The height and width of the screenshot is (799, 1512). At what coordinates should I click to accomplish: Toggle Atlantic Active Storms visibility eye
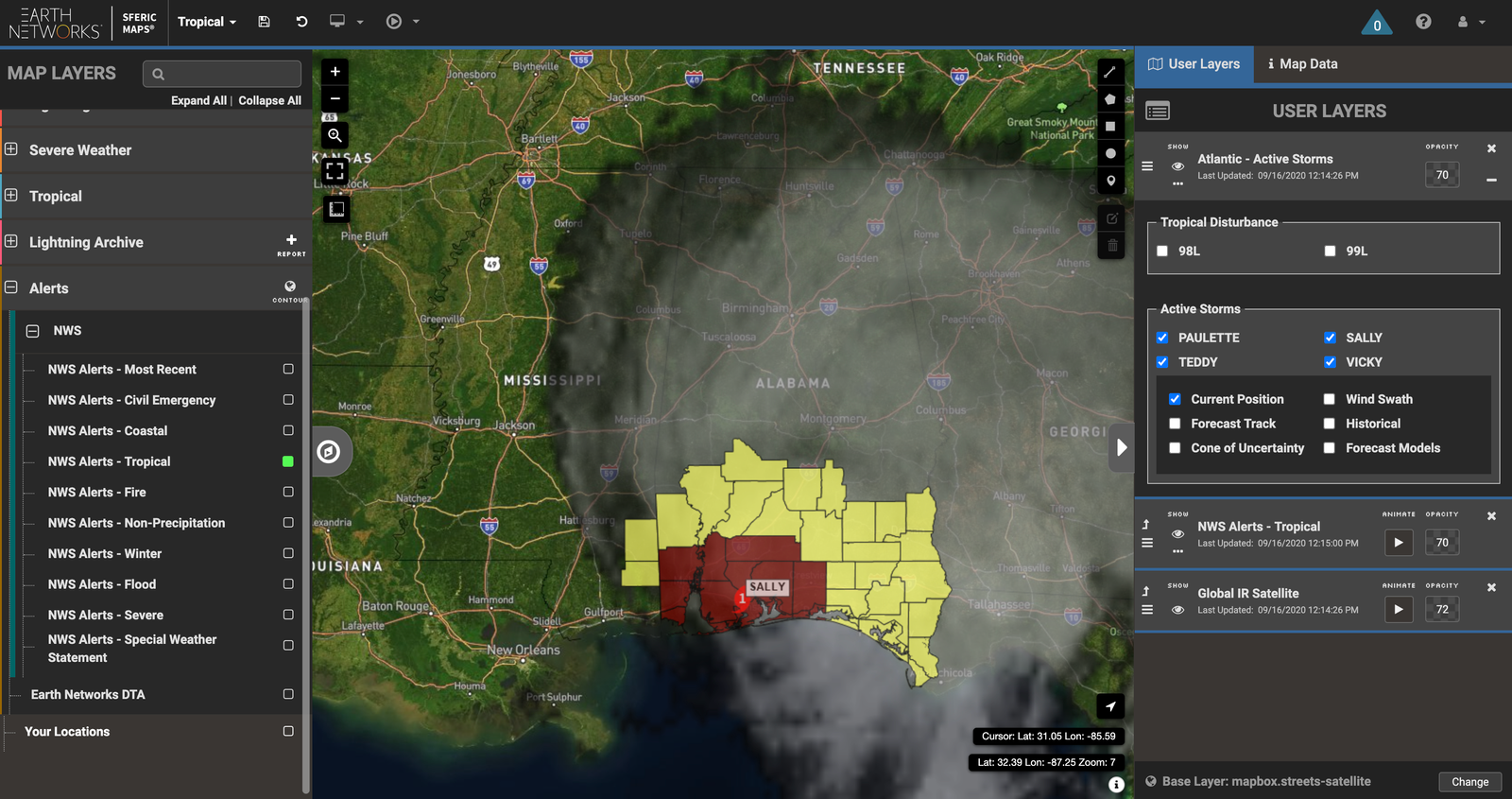[x=1177, y=166]
